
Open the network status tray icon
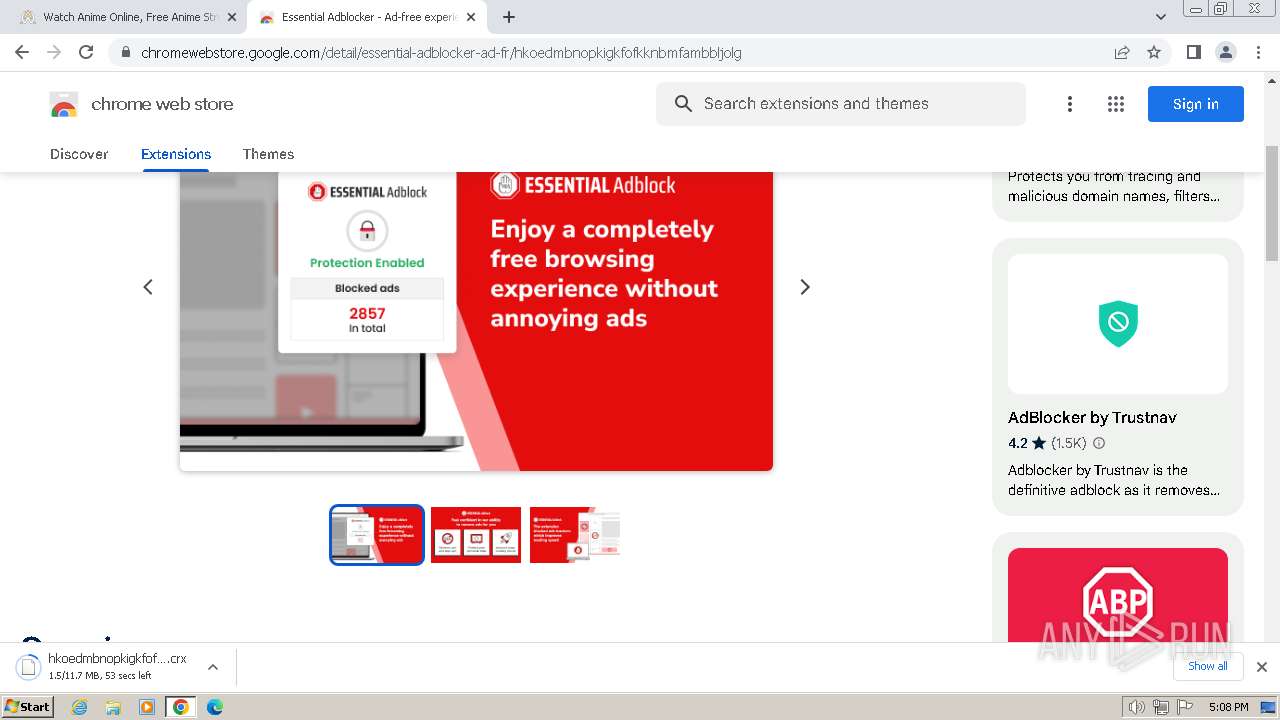pyautogui.click(x=1161, y=707)
